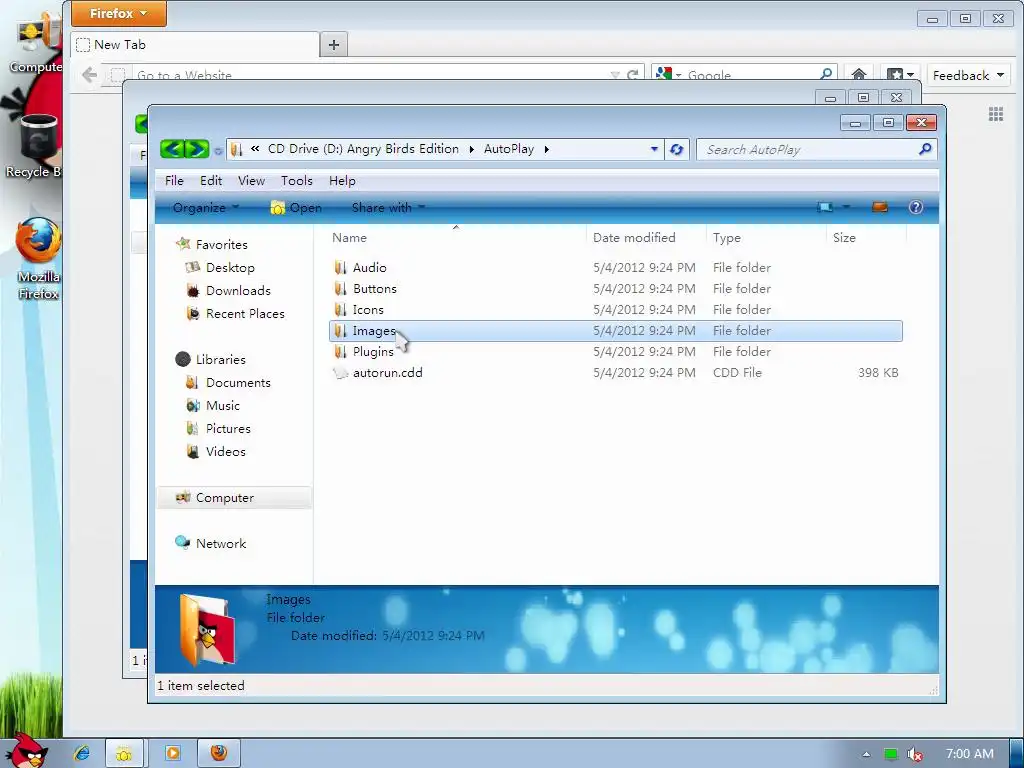
Task: Click the Google search magnifier in Firefox
Action: tap(826, 74)
